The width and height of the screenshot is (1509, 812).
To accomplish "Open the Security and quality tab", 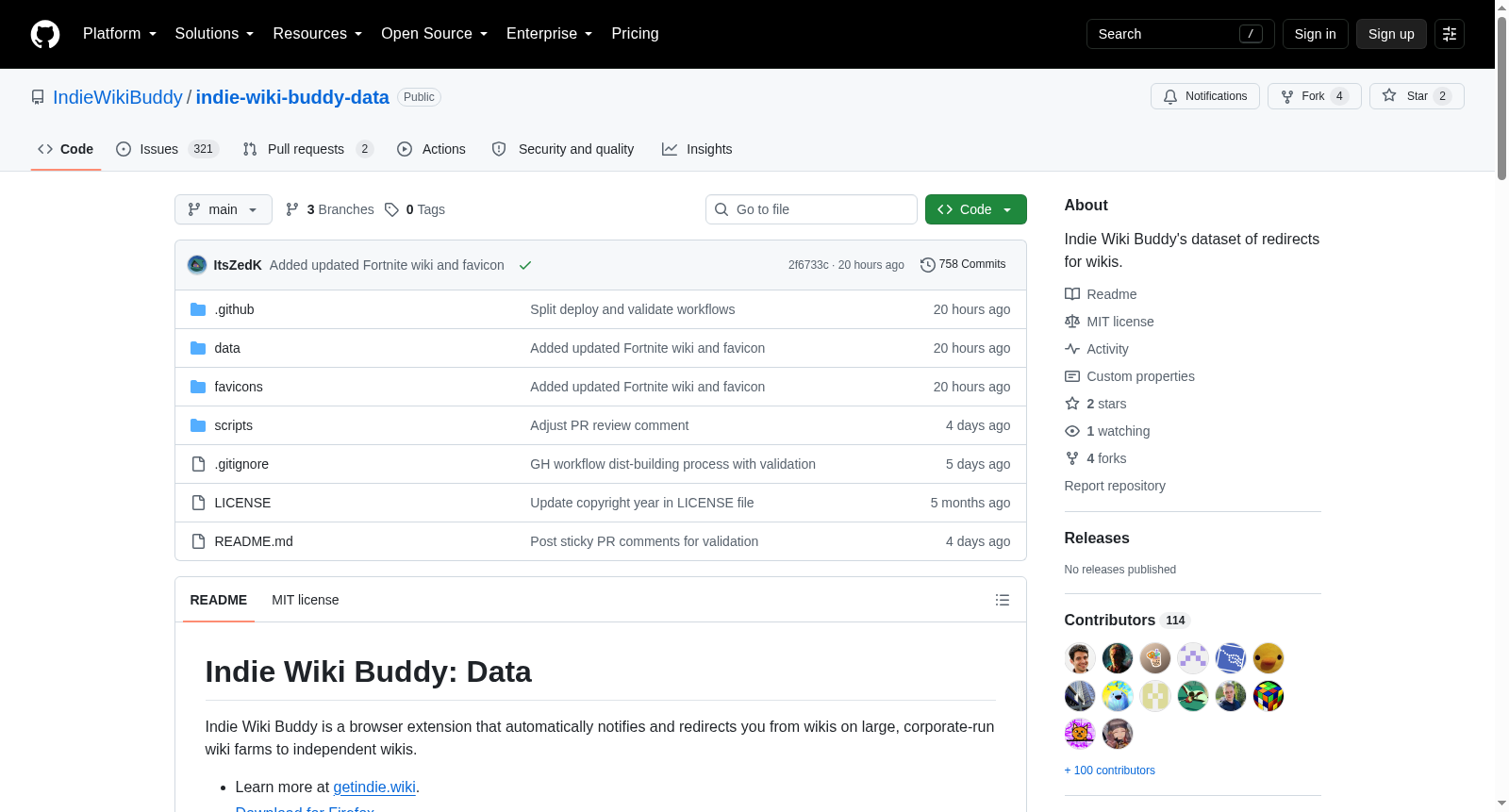I will (563, 149).
